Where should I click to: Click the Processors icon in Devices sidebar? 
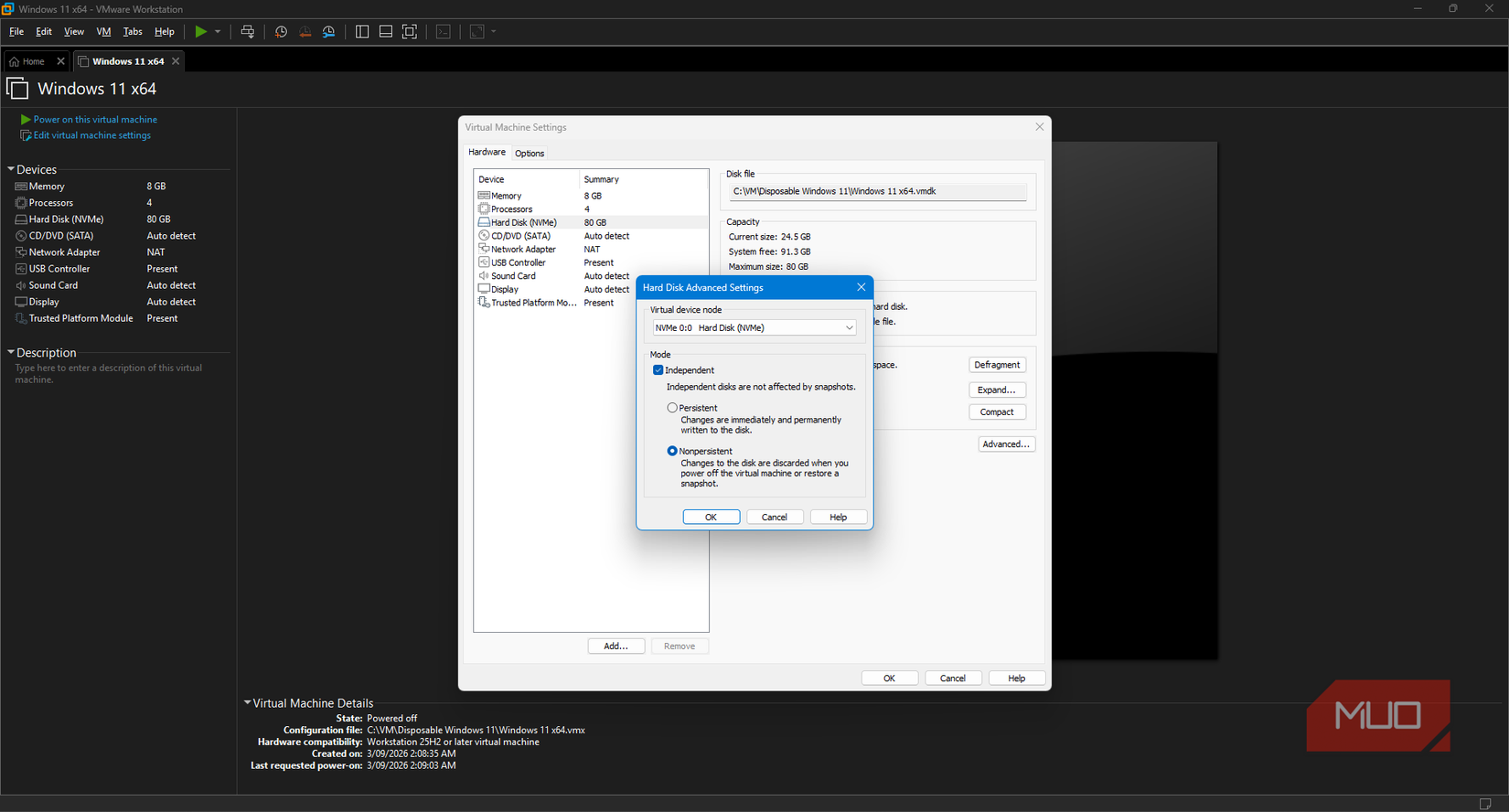coord(21,203)
